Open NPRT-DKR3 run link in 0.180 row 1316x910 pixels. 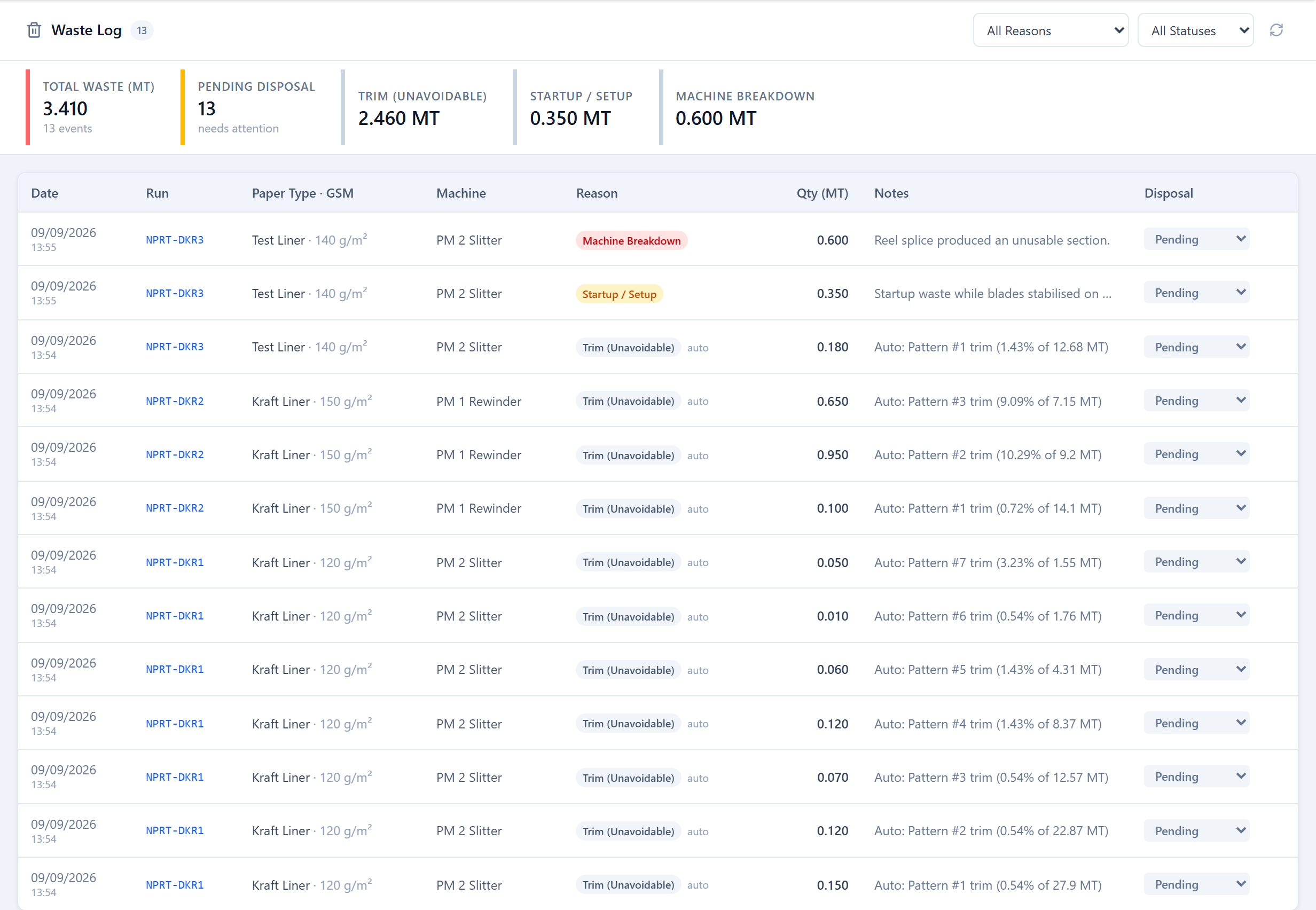175,347
